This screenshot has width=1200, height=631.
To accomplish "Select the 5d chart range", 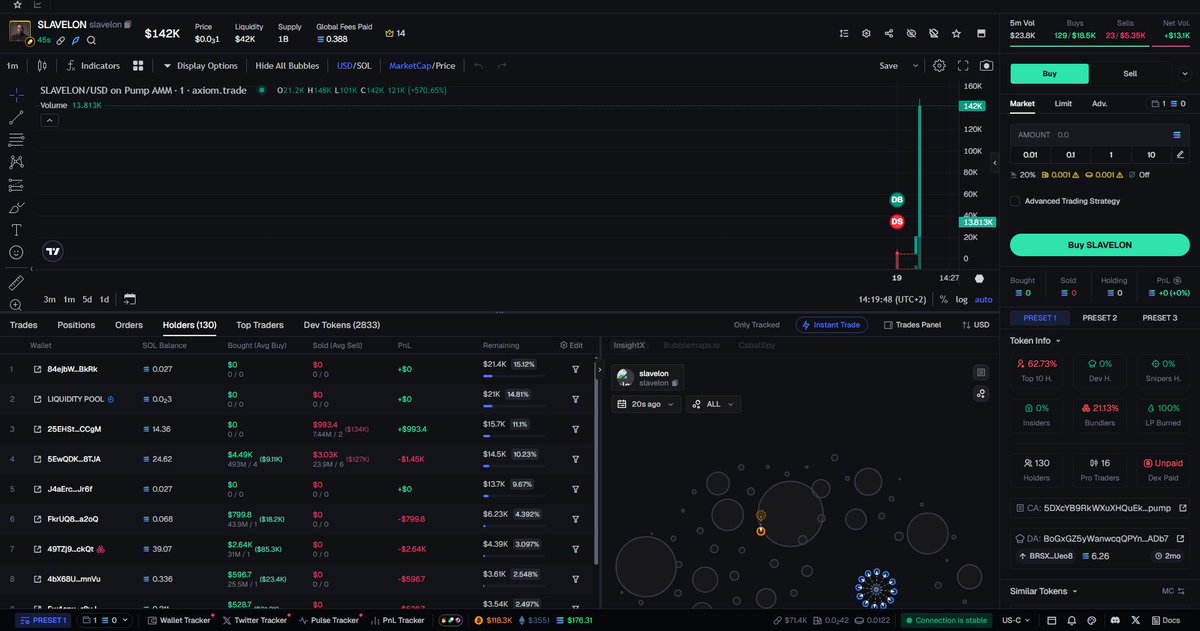I will pyautogui.click(x=87, y=299).
